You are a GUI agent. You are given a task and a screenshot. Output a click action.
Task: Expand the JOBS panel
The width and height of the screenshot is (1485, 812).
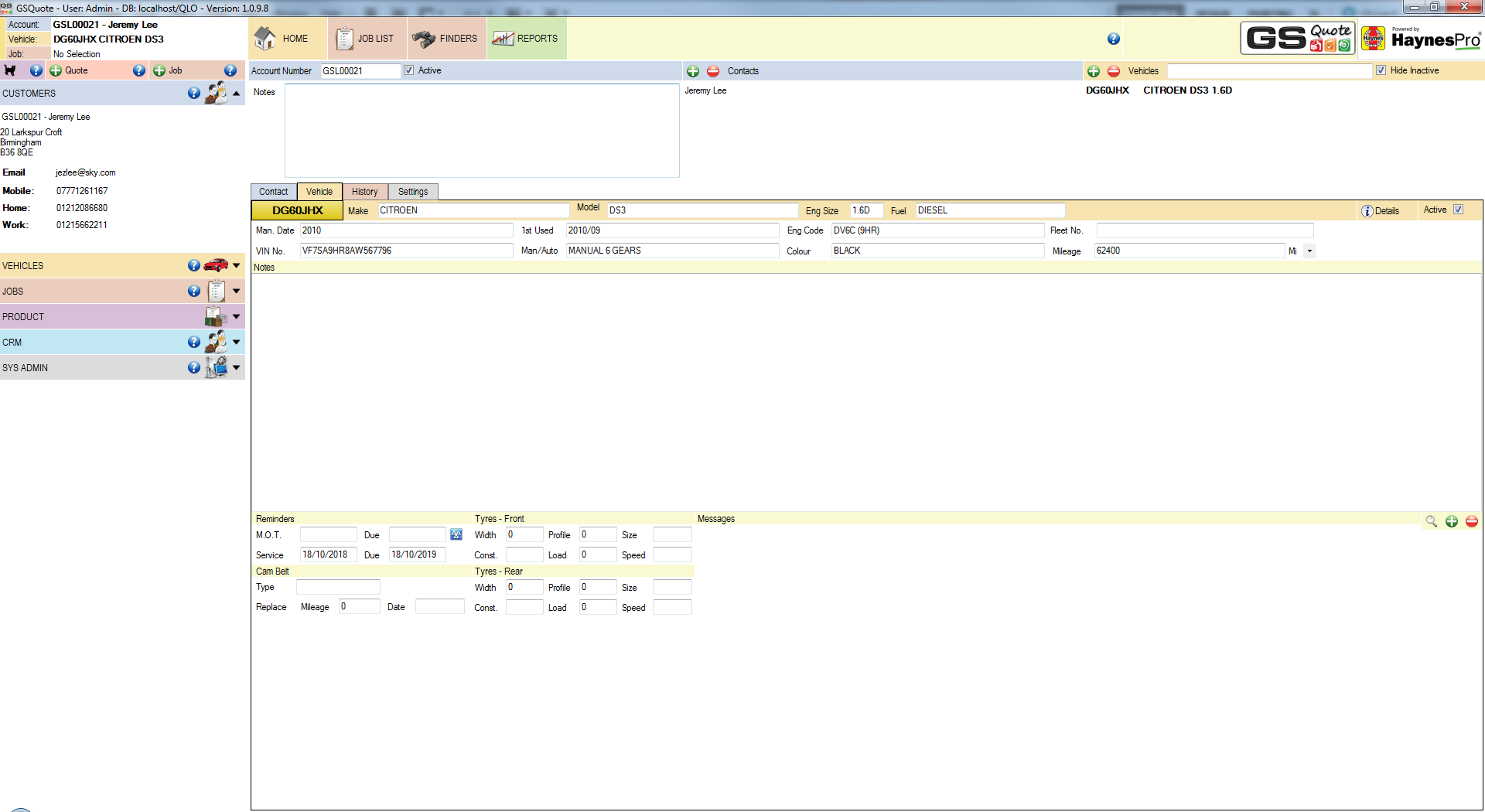[237, 292]
